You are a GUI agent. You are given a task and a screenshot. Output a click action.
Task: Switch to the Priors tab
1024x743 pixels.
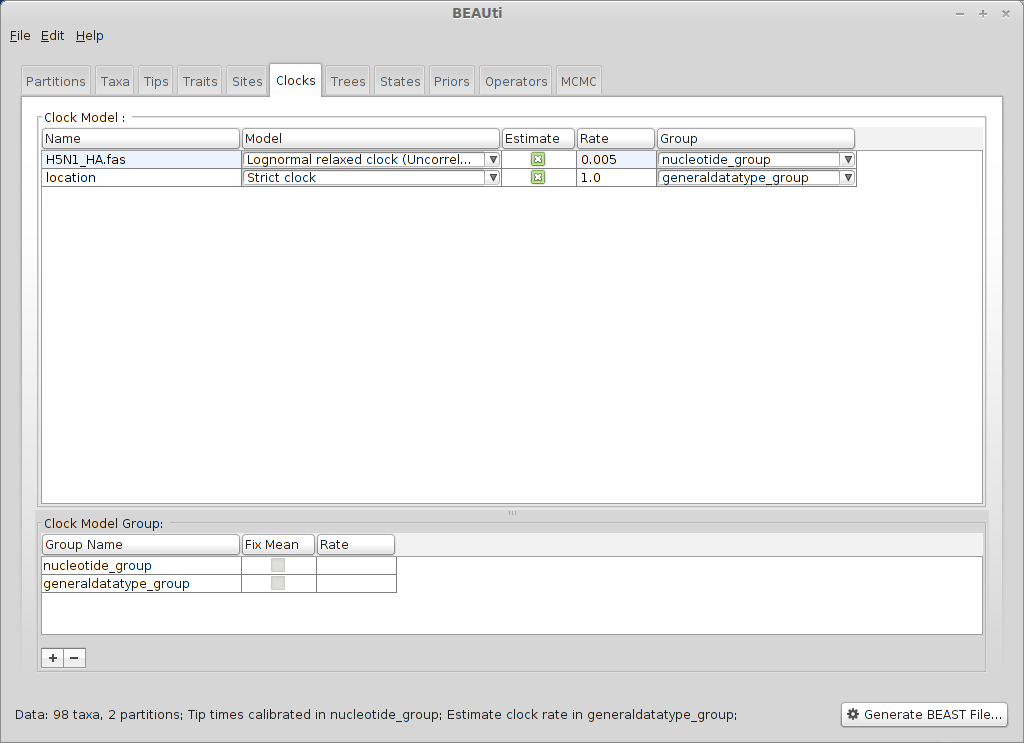pos(451,81)
